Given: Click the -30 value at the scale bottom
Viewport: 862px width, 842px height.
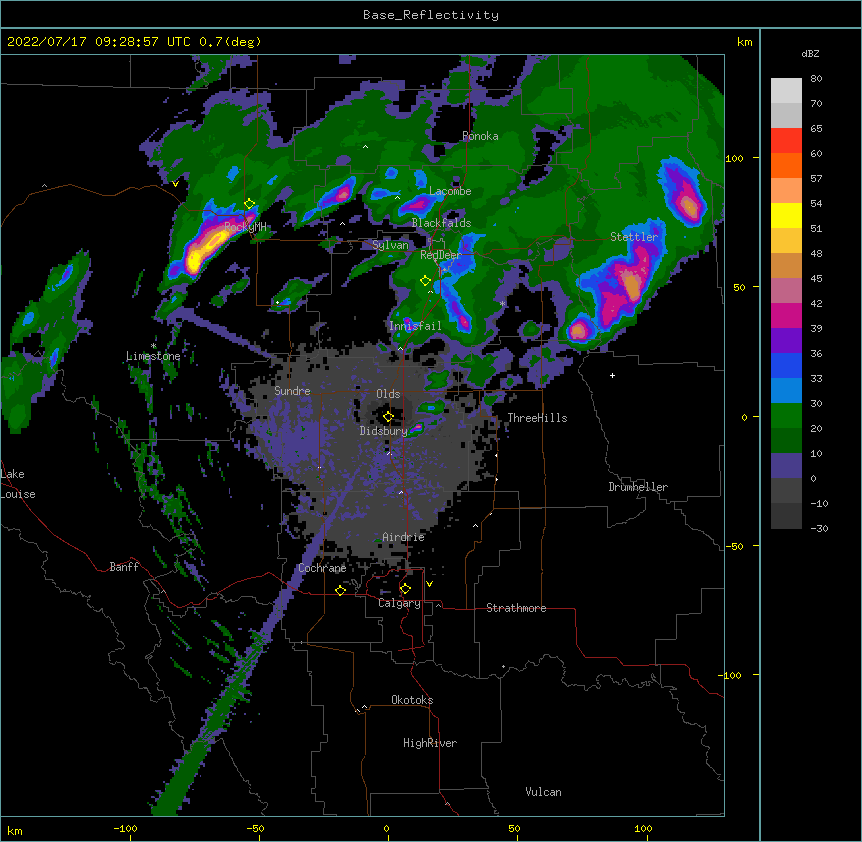Looking at the screenshot, I should click(x=819, y=529).
